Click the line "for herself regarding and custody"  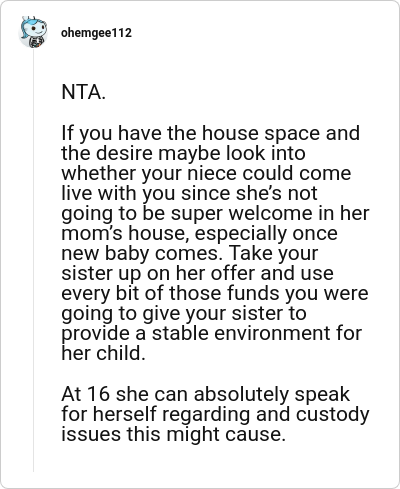point(215,414)
